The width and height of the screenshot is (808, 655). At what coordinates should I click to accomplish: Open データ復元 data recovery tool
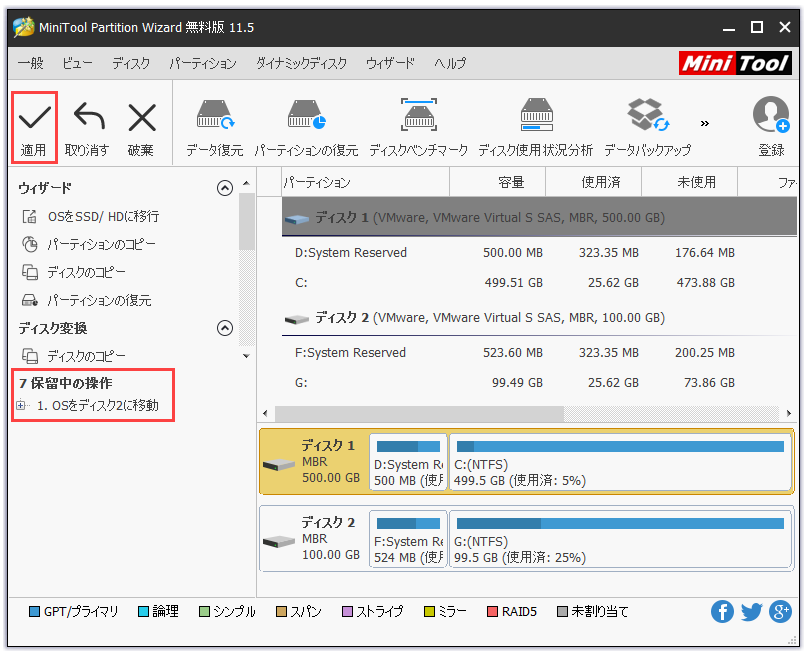click(x=214, y=128)
